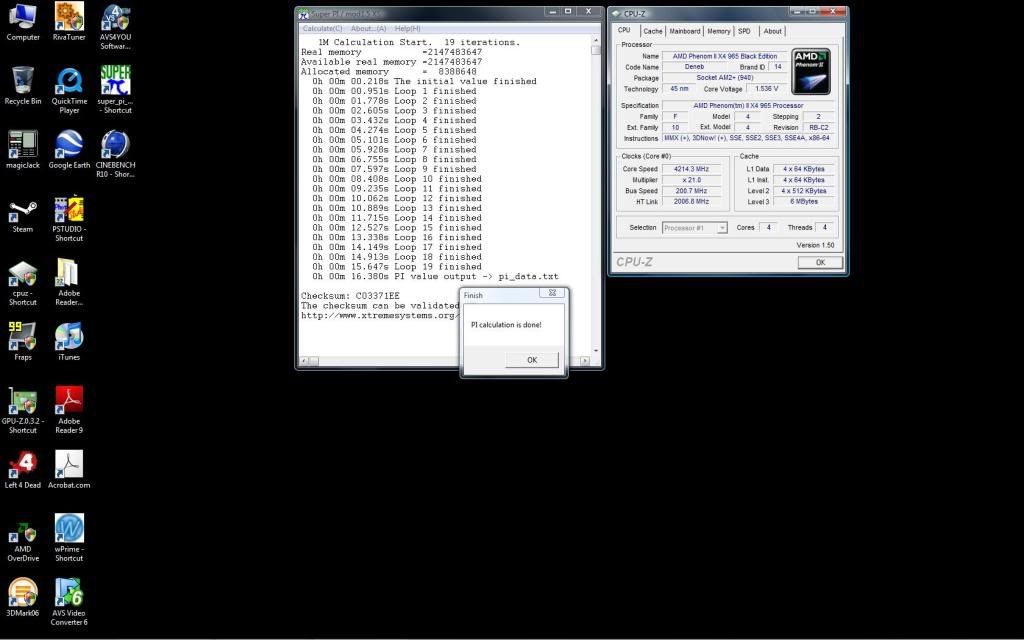Switch to the Mainboard tab in CPU-Z
The image size is (1024, 640).
tap(684, 31)
